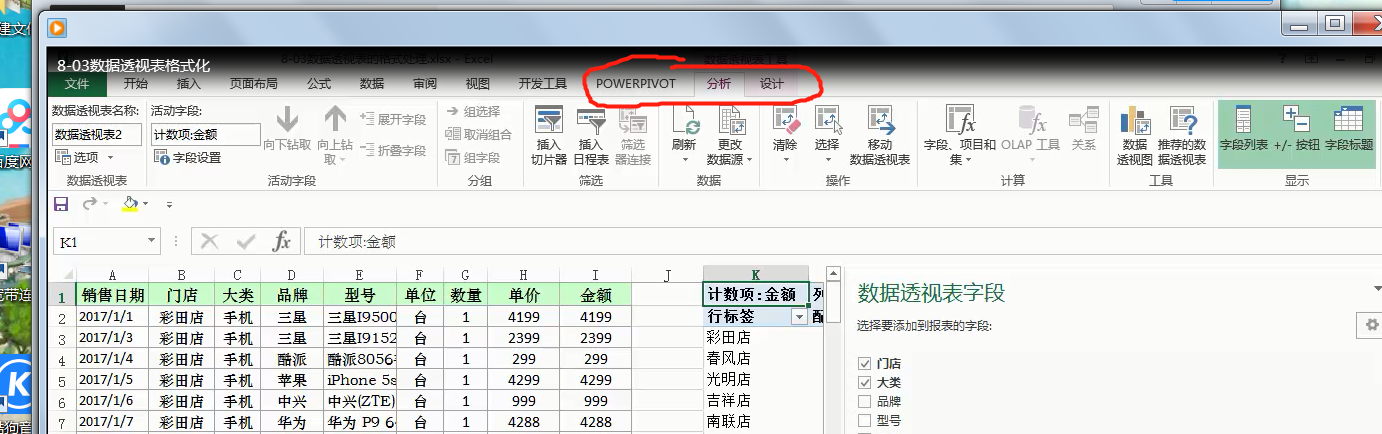Click the 推荐的数据透视表 icon

pyautogui.click(x=1182, y=122)
